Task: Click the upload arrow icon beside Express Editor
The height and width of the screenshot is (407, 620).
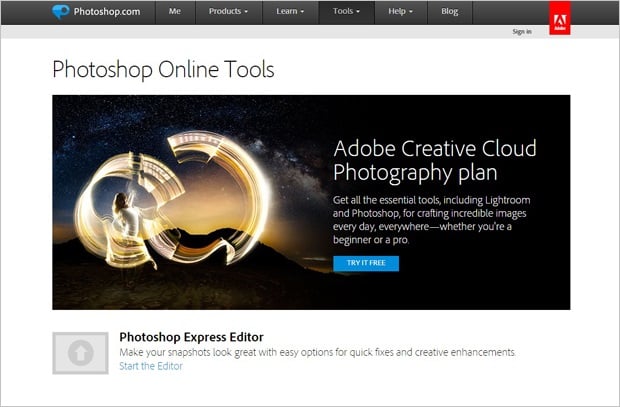Action: tap(80, 353)
